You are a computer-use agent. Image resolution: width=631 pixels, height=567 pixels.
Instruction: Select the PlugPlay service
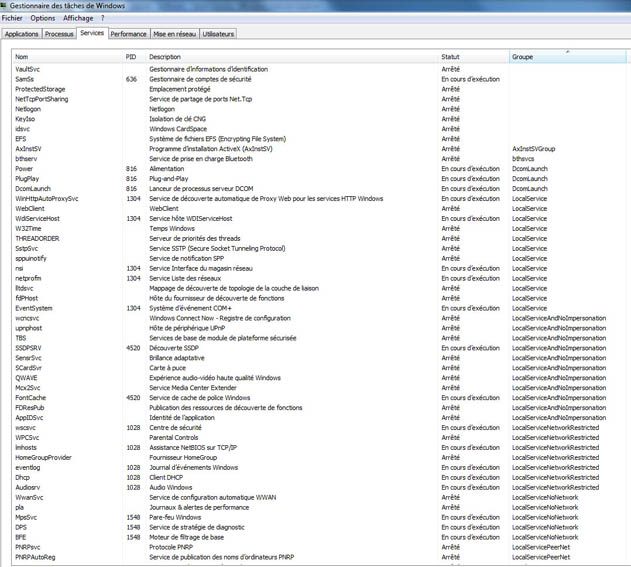27,179
